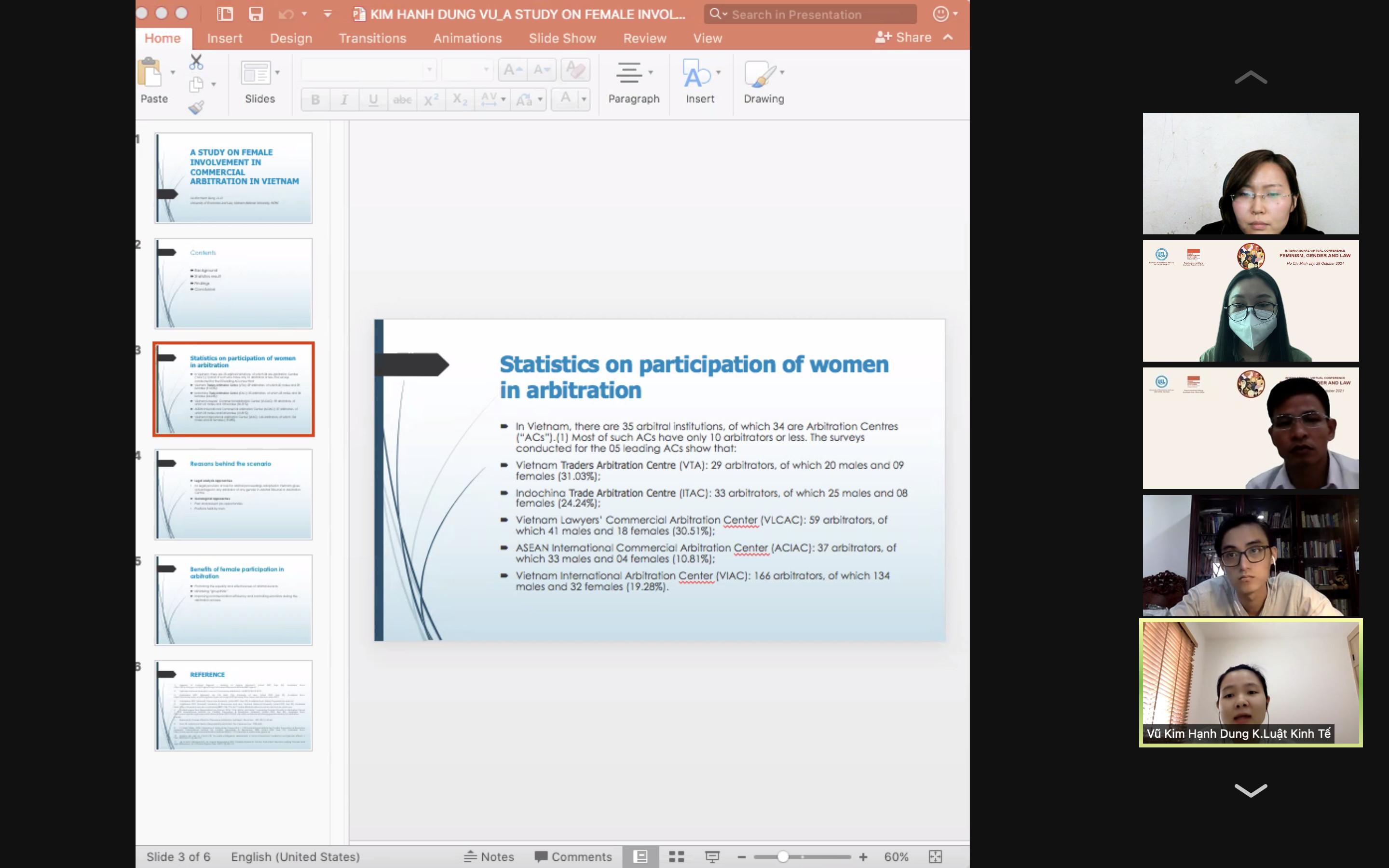Select slide 4 Reasons behind the scenario thumbnail

(233, 494)
